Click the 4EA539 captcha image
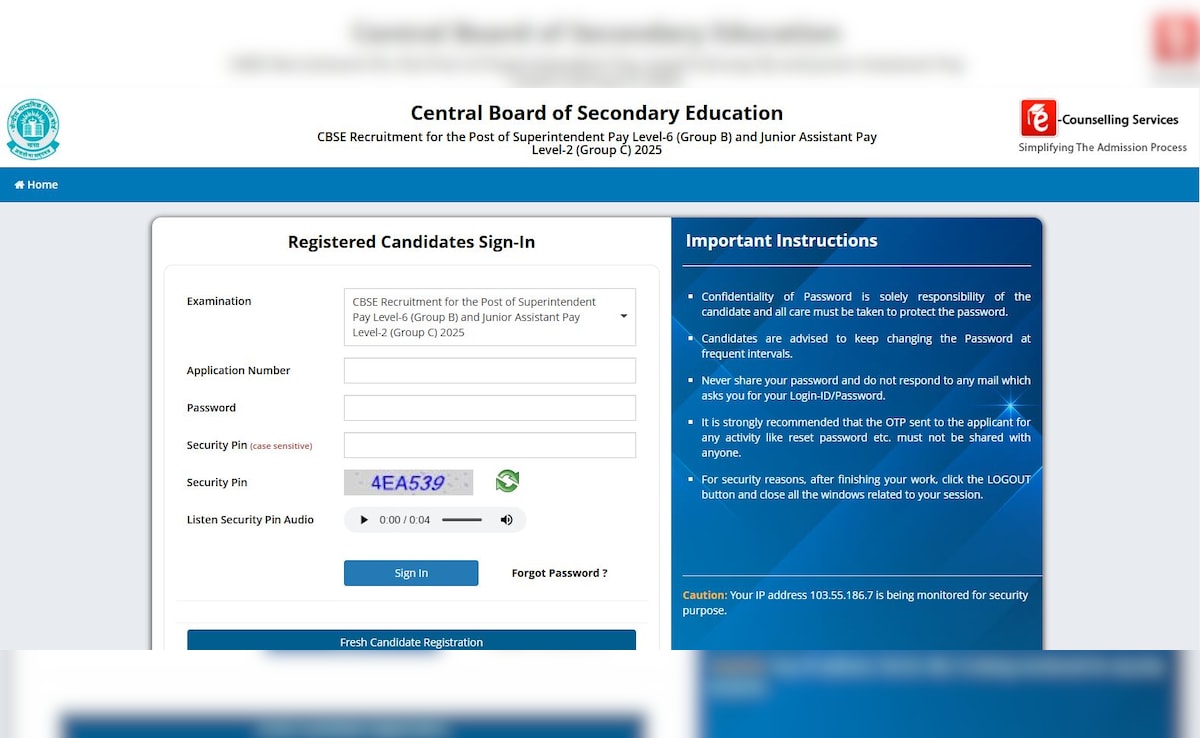Viewport: 1200px width, 738px height. tap(408, 482)
